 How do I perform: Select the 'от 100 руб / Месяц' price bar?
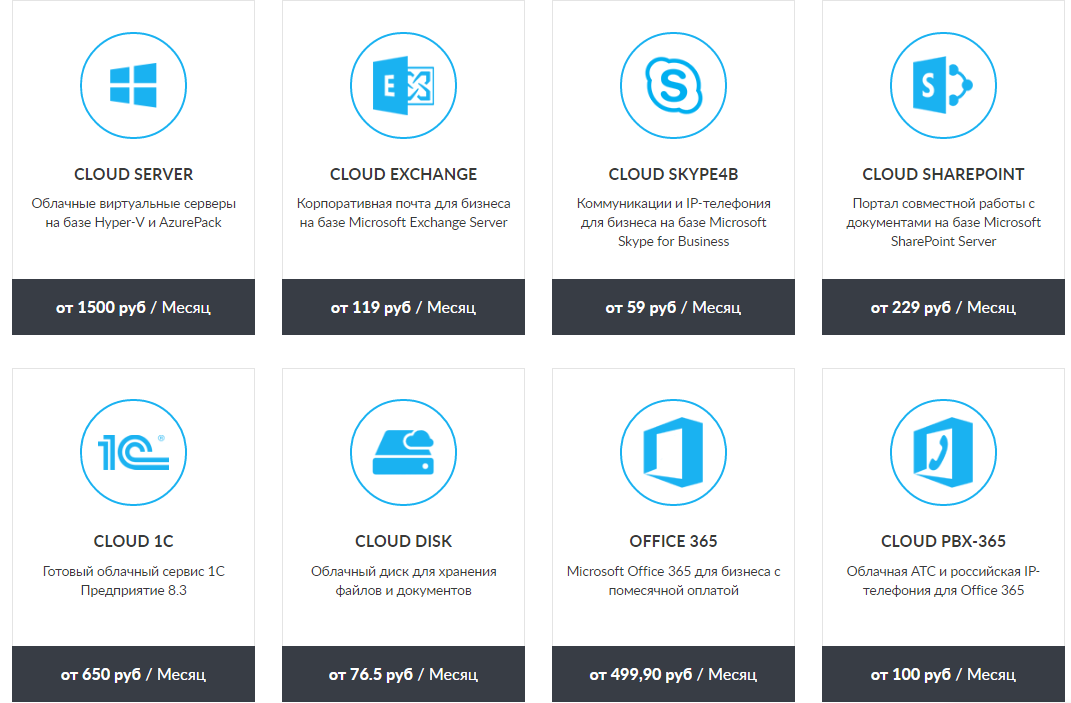pyautogui.click(x=943, y=674)
